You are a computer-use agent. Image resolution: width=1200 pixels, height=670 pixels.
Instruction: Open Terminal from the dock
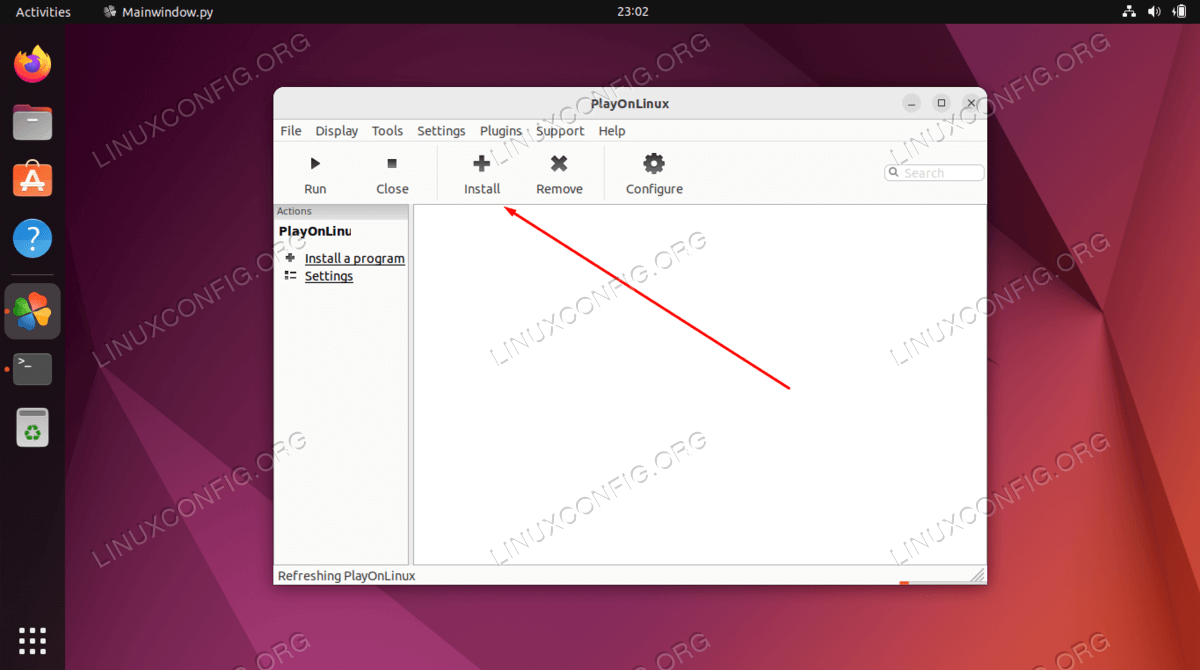tap(33, 369)
